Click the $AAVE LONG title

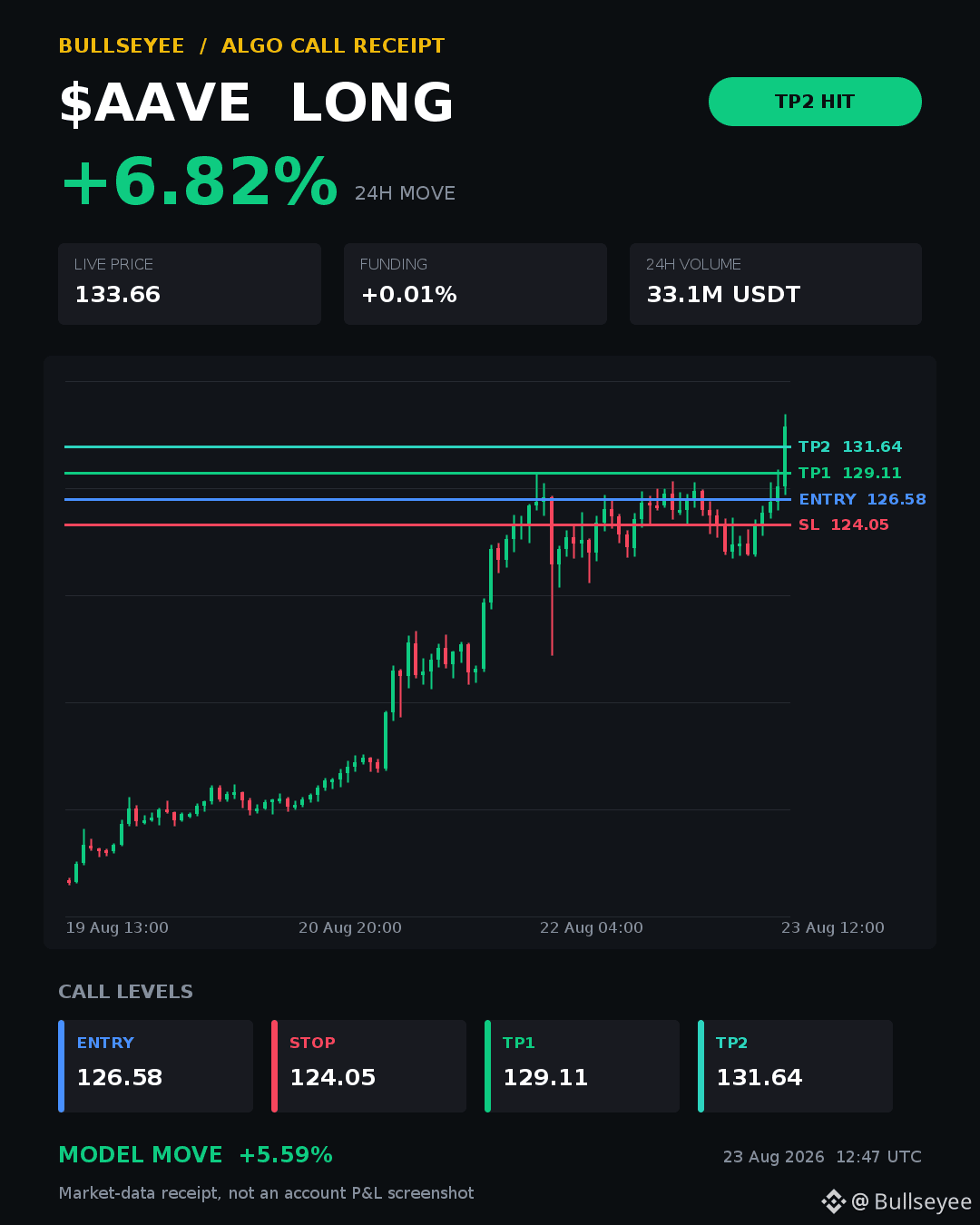pyautogui.click(x=257, y=103)
